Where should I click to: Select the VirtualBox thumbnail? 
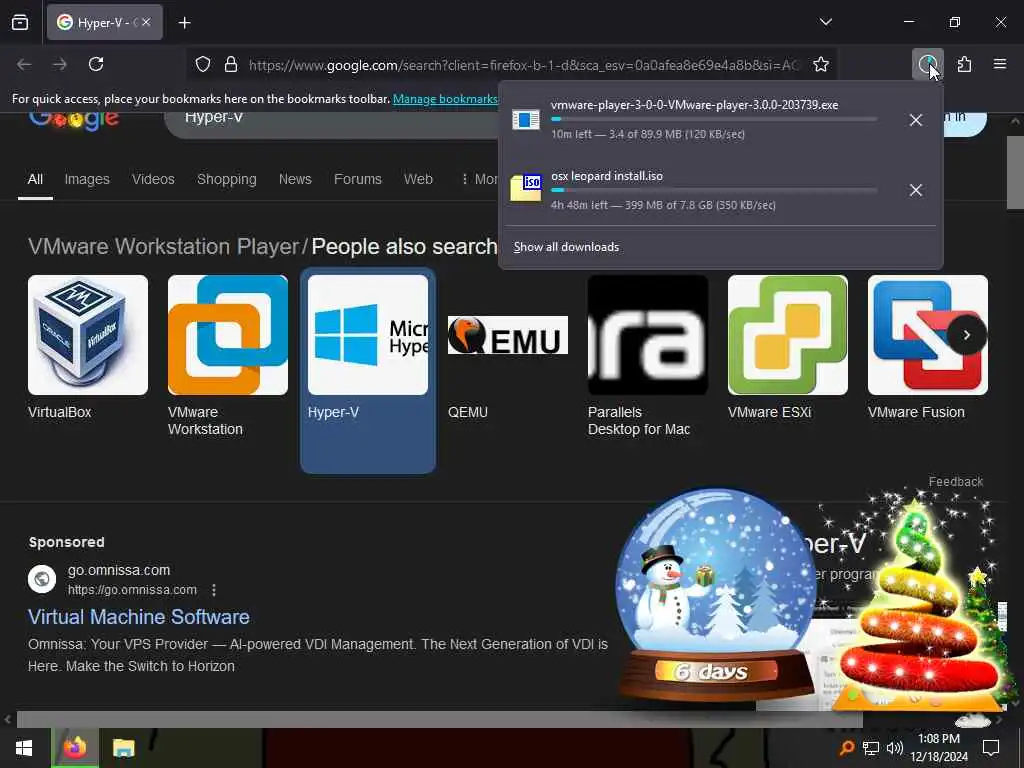(x=88, y=334)
